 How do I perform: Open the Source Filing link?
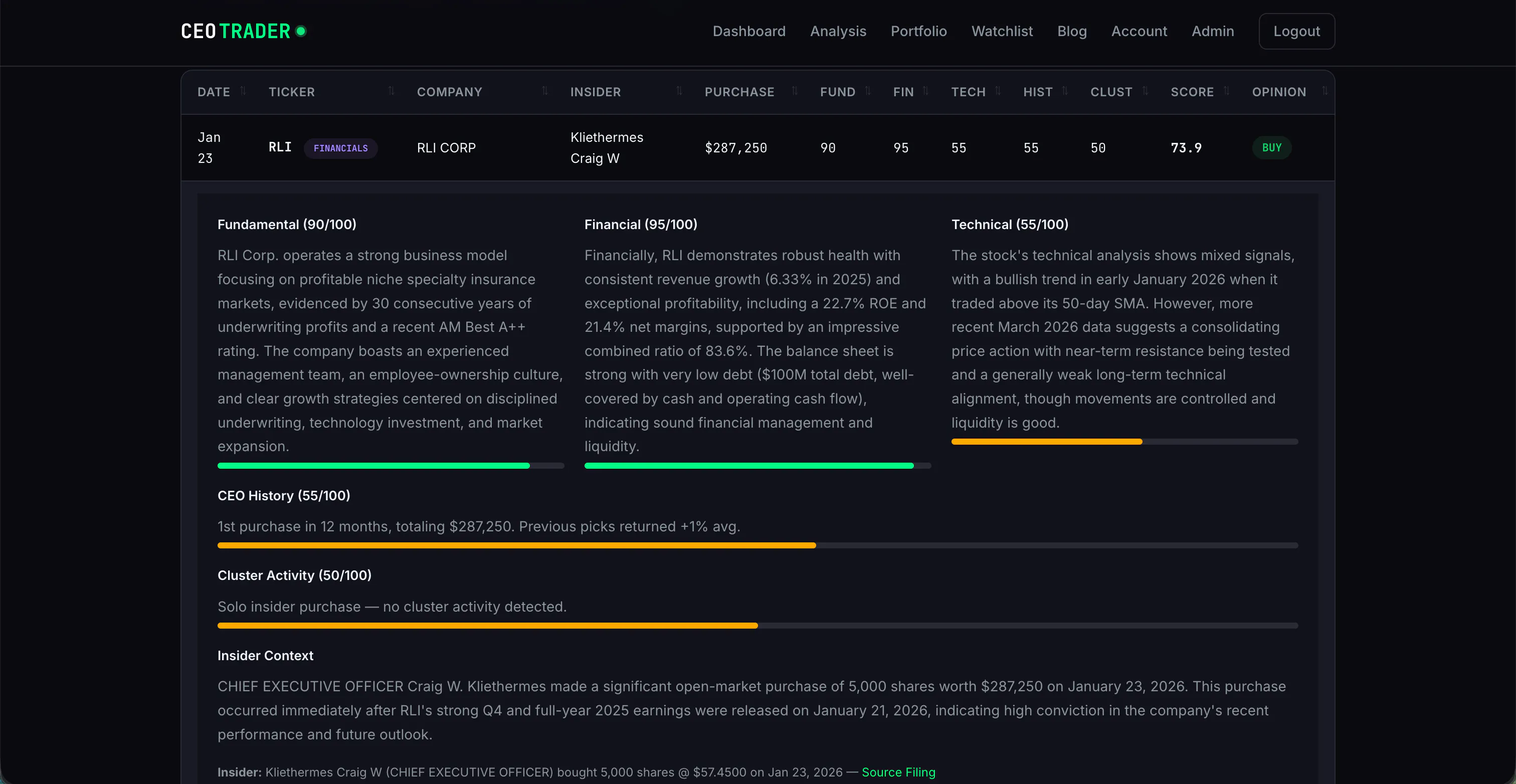click(899, 772)
